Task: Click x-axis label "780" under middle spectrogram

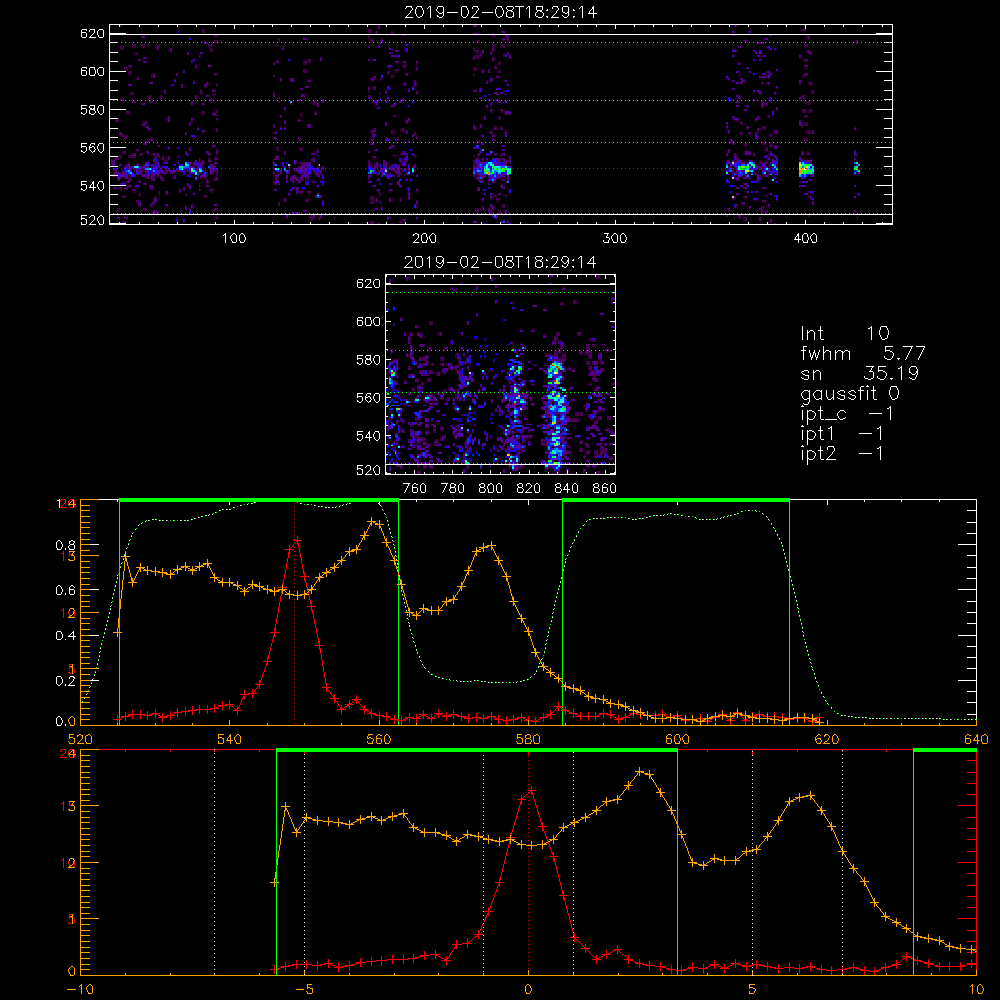Action: (453, 489)
